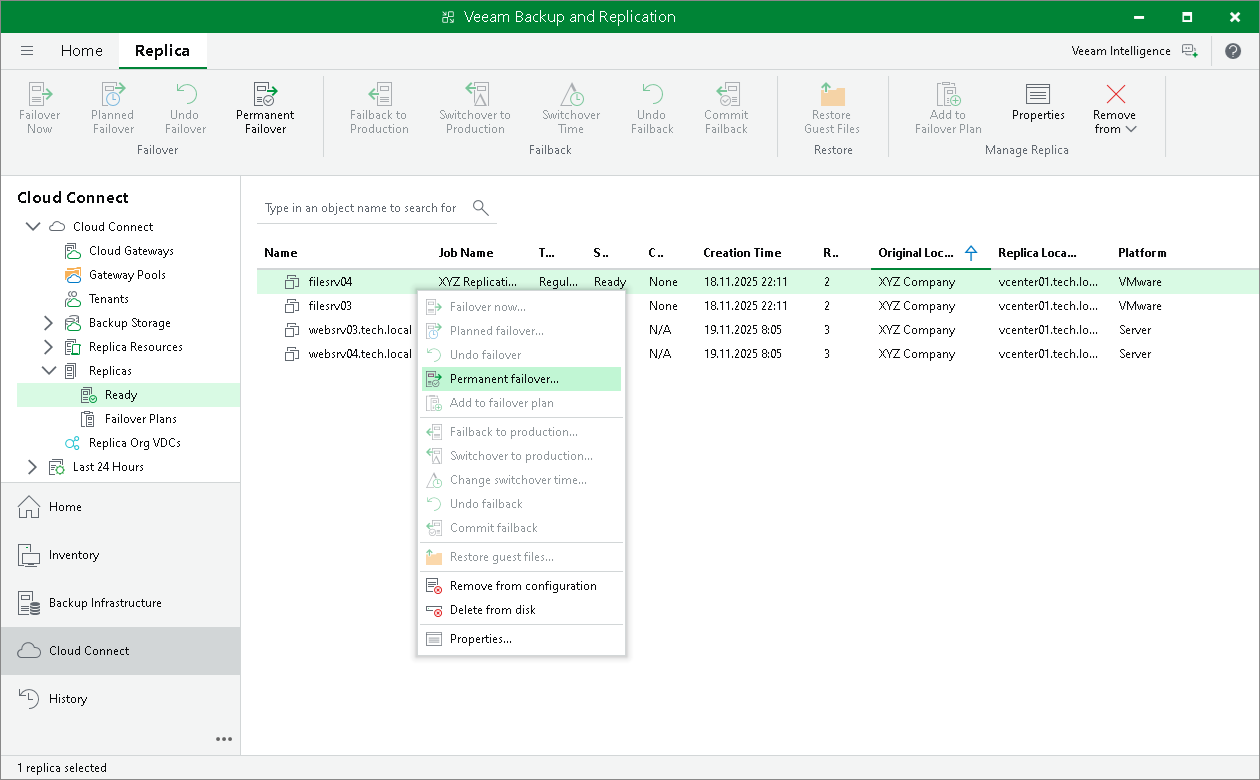1260x780 pixels.
Task: Choose Permanent failover from context menu
Action: pyautogui.click(x=504, y=379)
